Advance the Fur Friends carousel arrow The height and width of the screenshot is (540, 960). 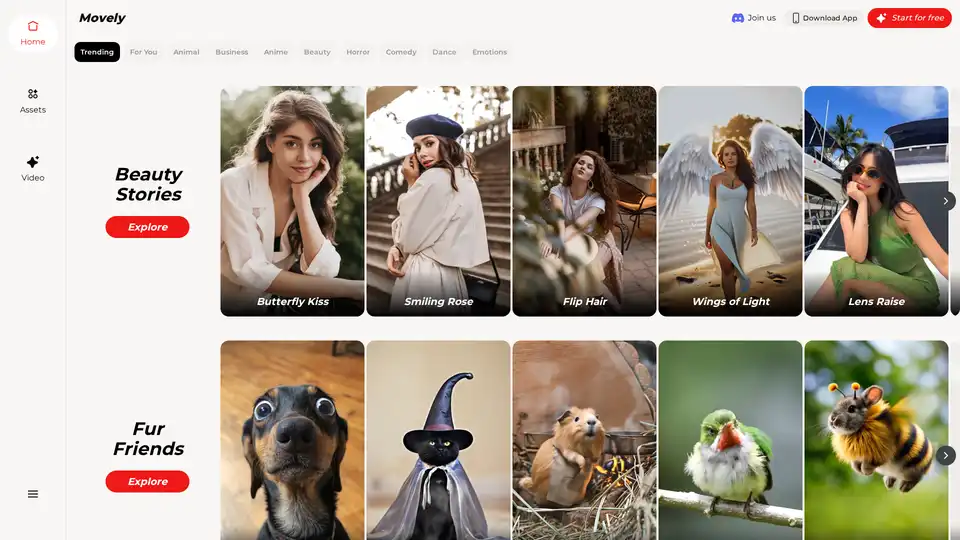(x=945, y=456)
